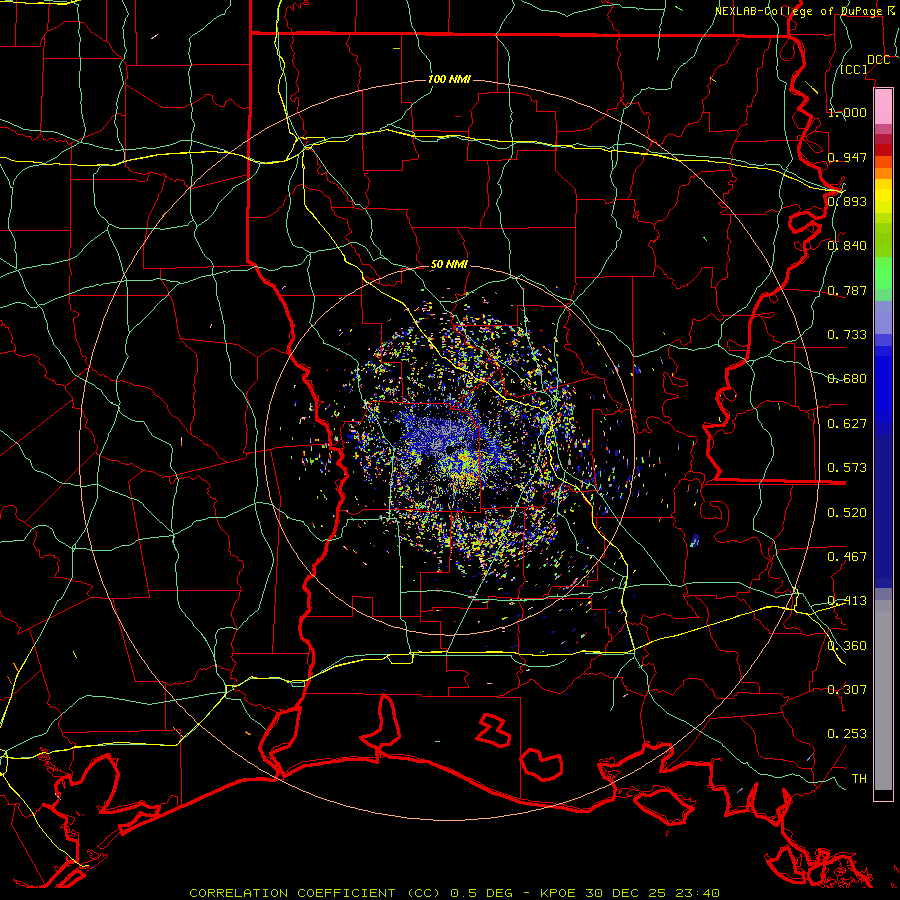Click the 0.307 scale value
This screenshot has width=900, height=900.
point(847,690)
